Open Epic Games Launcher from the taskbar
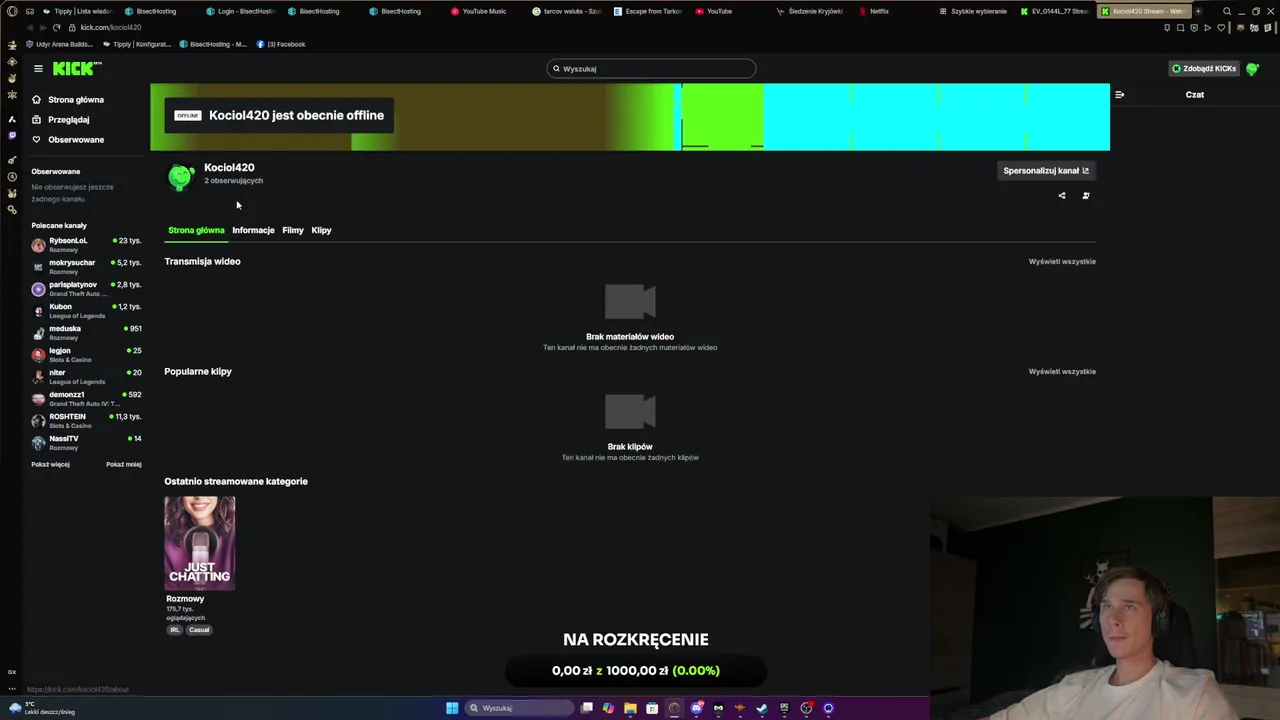This screenshot has height=720, width=1280. pyautogui.click(x=784, y=708)
